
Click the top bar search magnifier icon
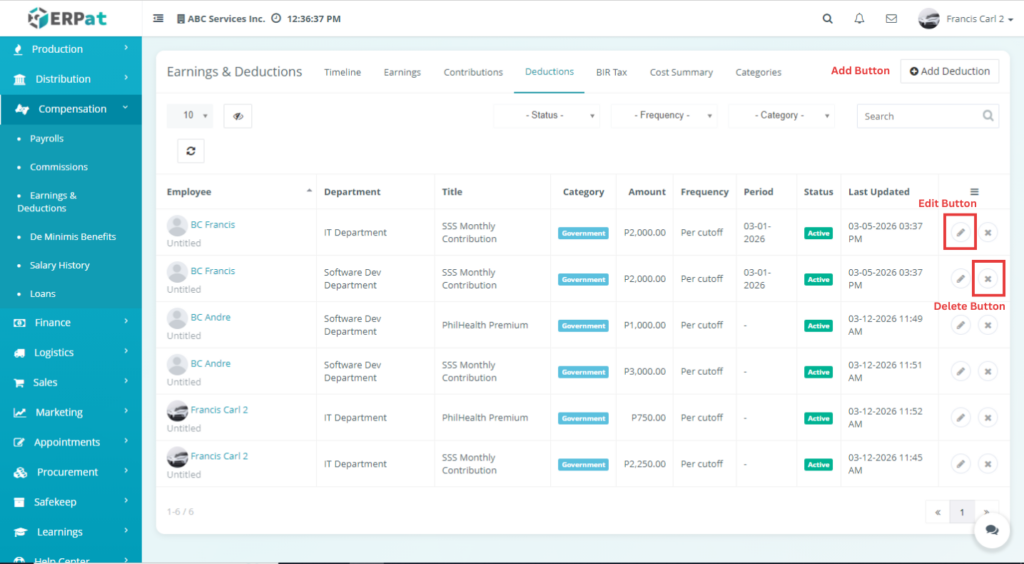(x=827, y=19)
